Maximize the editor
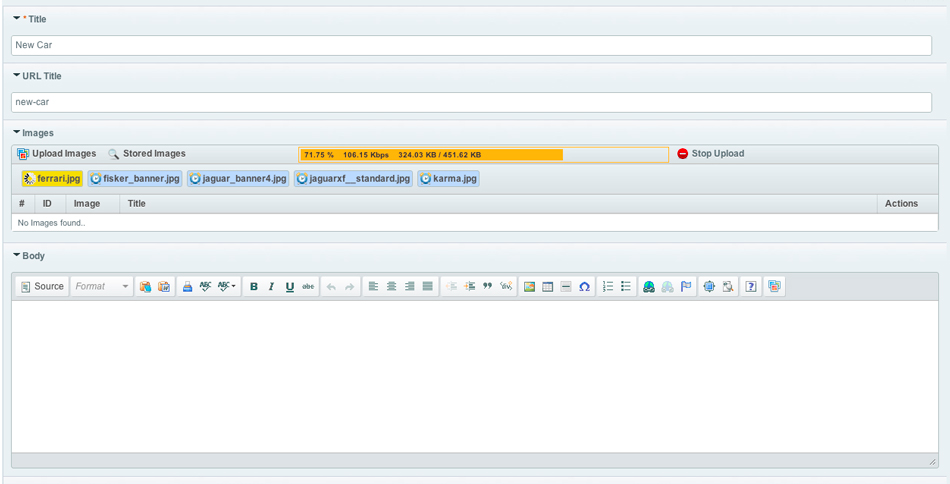Image resolution: width=950 pixels, height=484 pixels. pyautogui.click(x=709, y=287)
